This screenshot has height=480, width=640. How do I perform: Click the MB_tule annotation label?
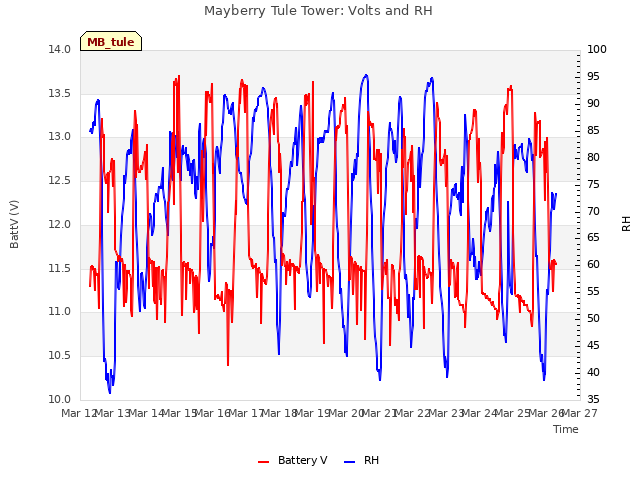pyautogui.click(x=111, y=41)
